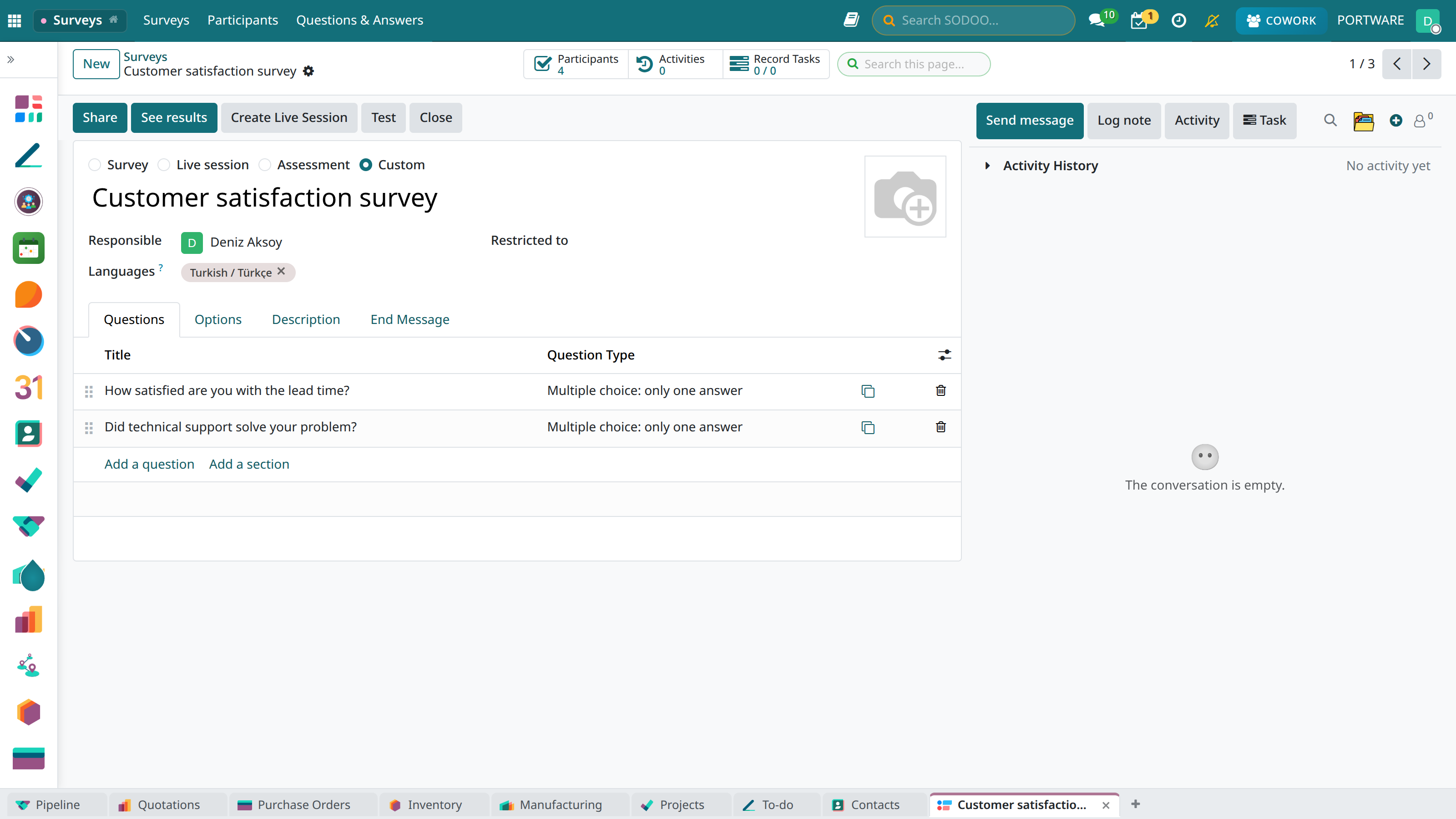The image size is (1456, 819).
Task: Switch to the Options tab
Action: [x=217, y=320]
